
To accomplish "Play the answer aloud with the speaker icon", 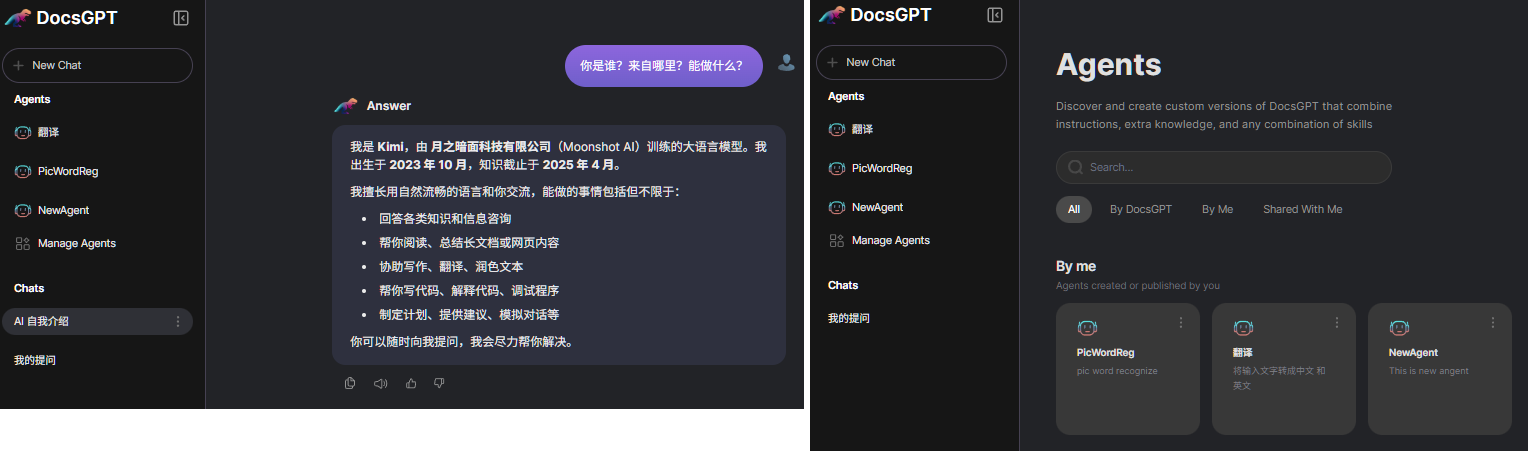I will [380, 383].
